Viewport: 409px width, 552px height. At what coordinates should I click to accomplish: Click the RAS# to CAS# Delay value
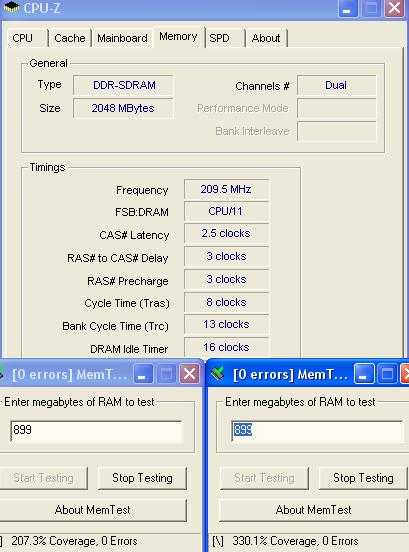[226, 256]
